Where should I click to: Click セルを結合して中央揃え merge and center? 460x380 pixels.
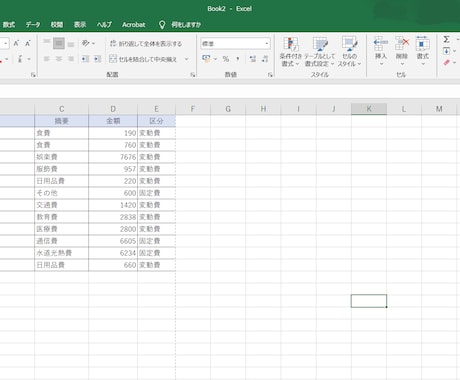click(143, 59)
